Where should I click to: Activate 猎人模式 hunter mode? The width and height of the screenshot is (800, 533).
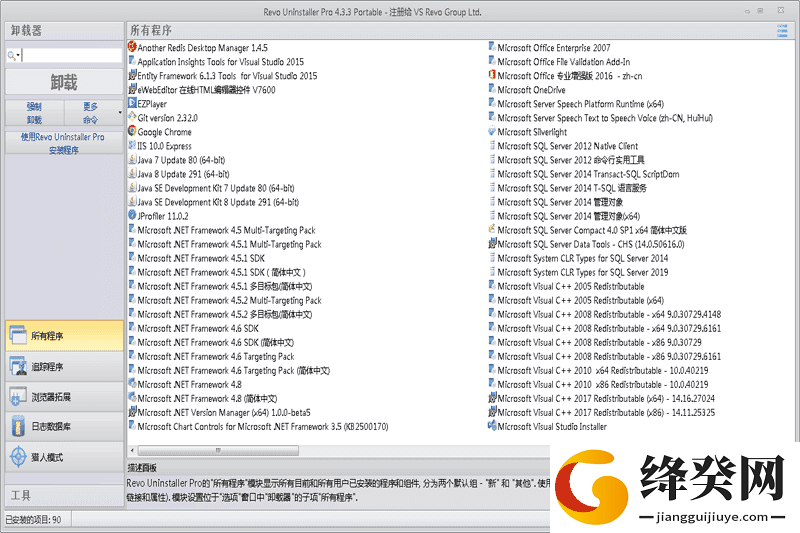coord(64,457)
